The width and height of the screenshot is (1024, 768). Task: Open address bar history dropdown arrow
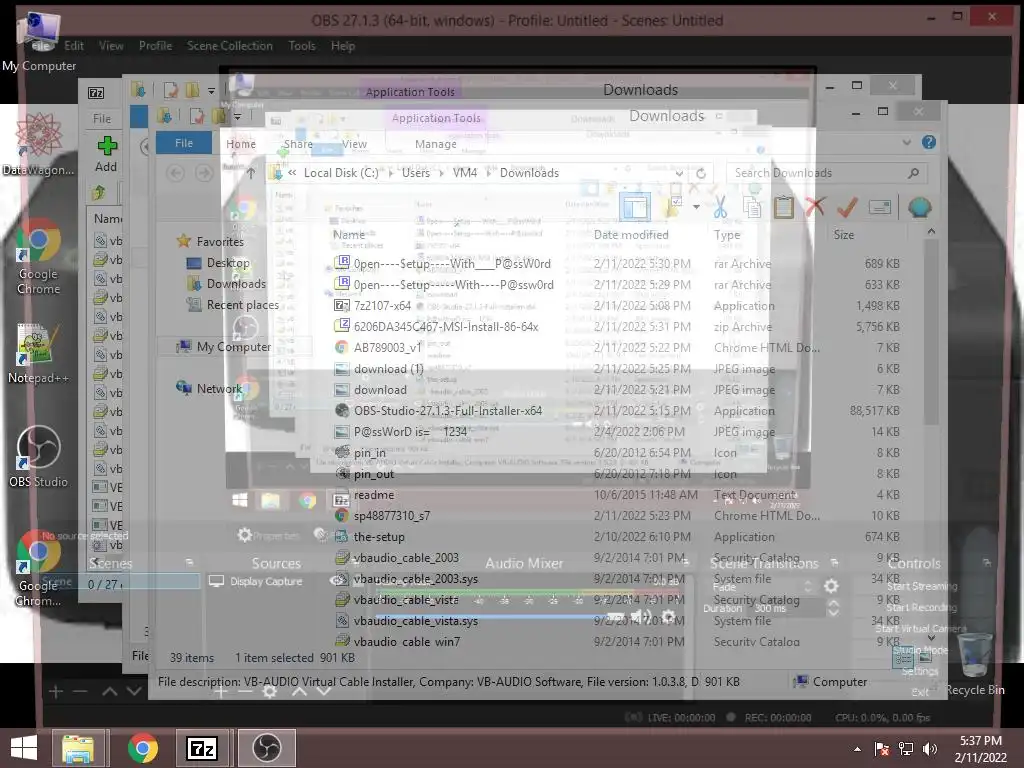coord(679,173)
